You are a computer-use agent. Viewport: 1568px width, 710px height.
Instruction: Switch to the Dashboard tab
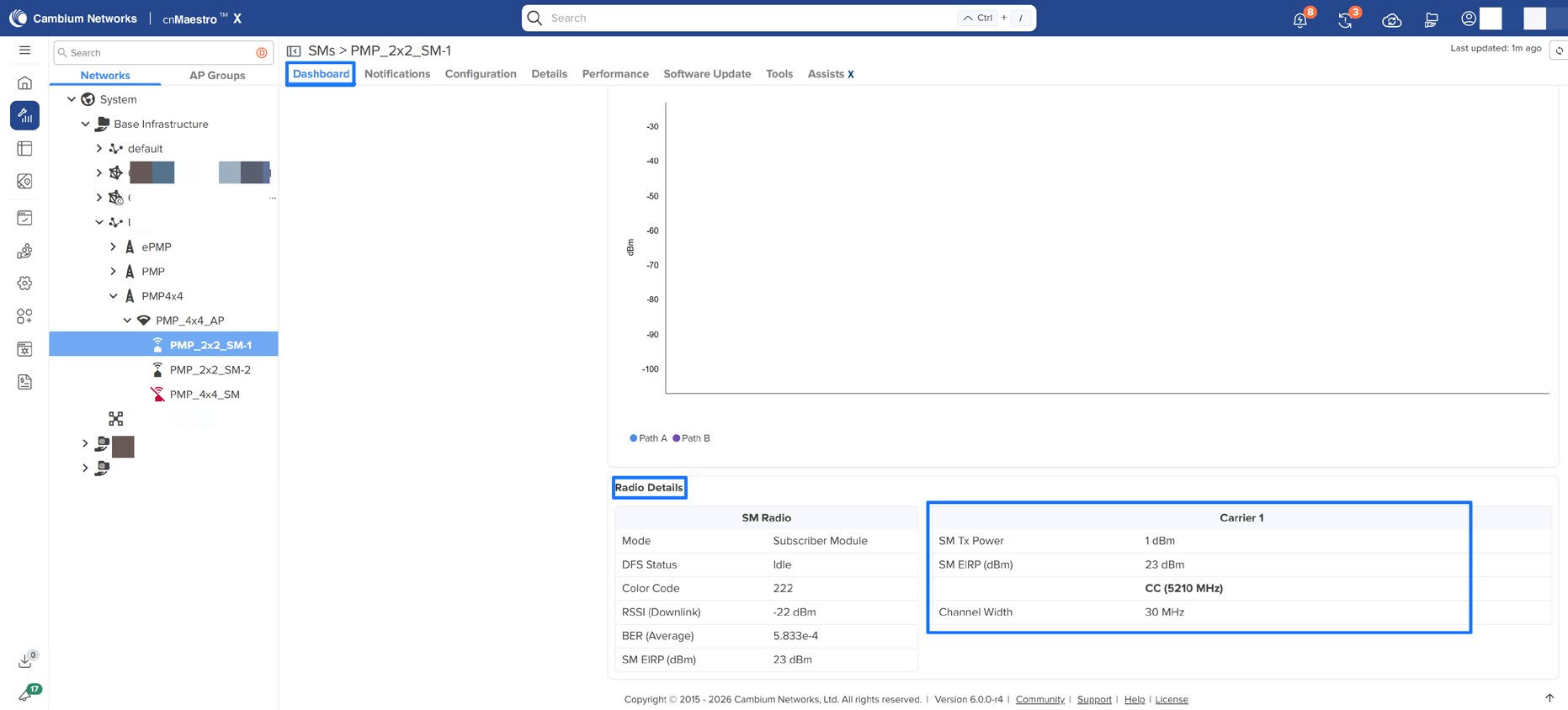tap(321, 74)
